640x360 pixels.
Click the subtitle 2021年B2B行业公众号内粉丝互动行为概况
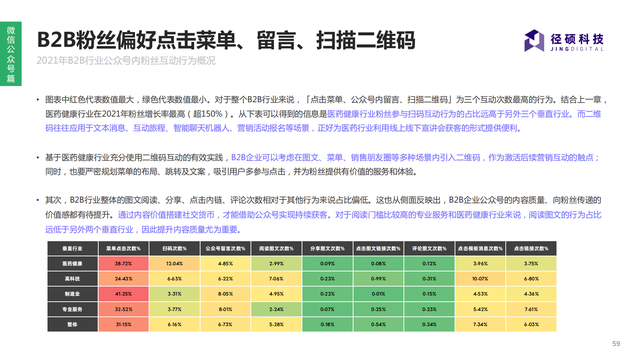pos(126,60)
